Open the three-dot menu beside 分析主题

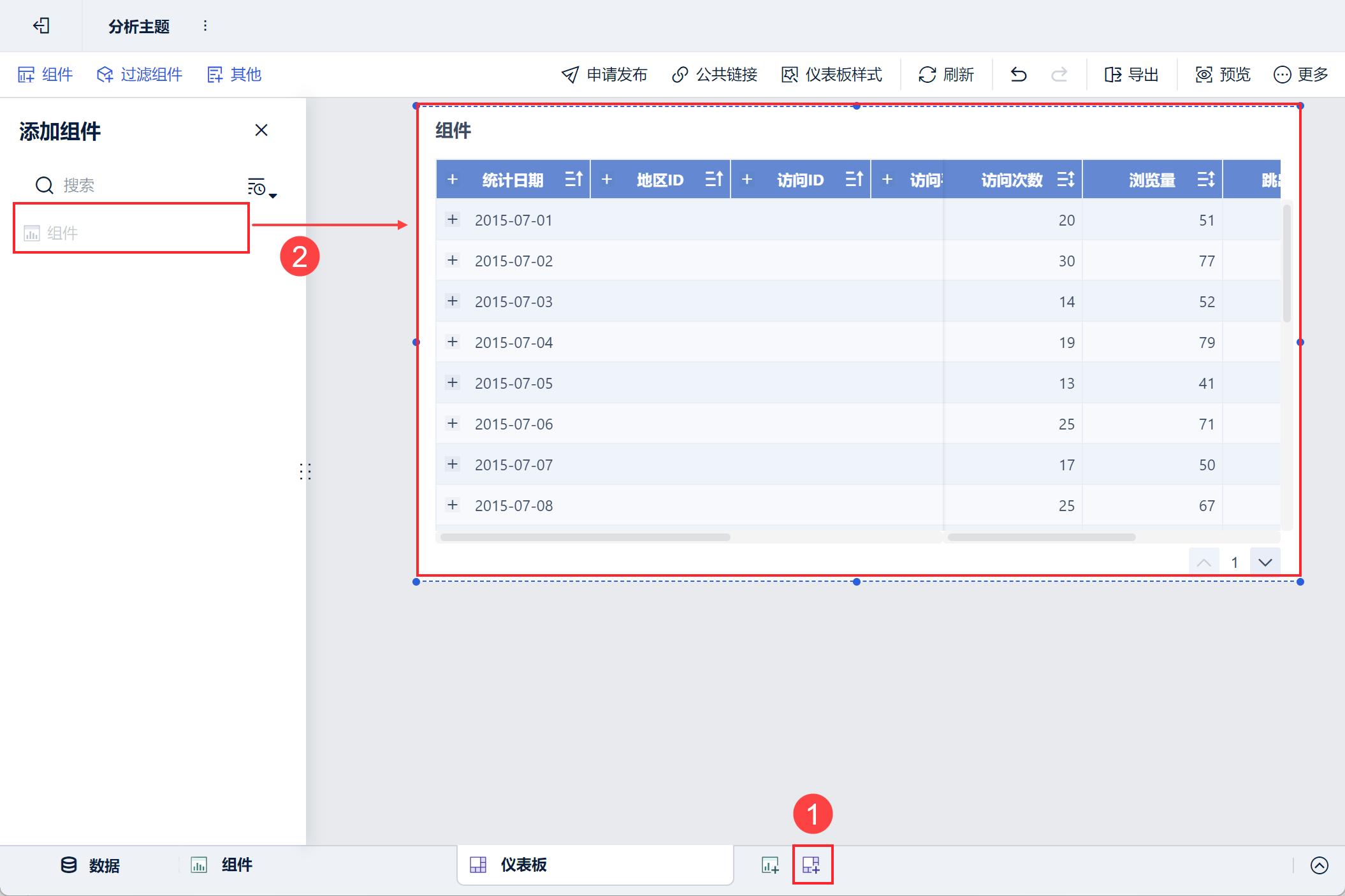pos(205,26)
